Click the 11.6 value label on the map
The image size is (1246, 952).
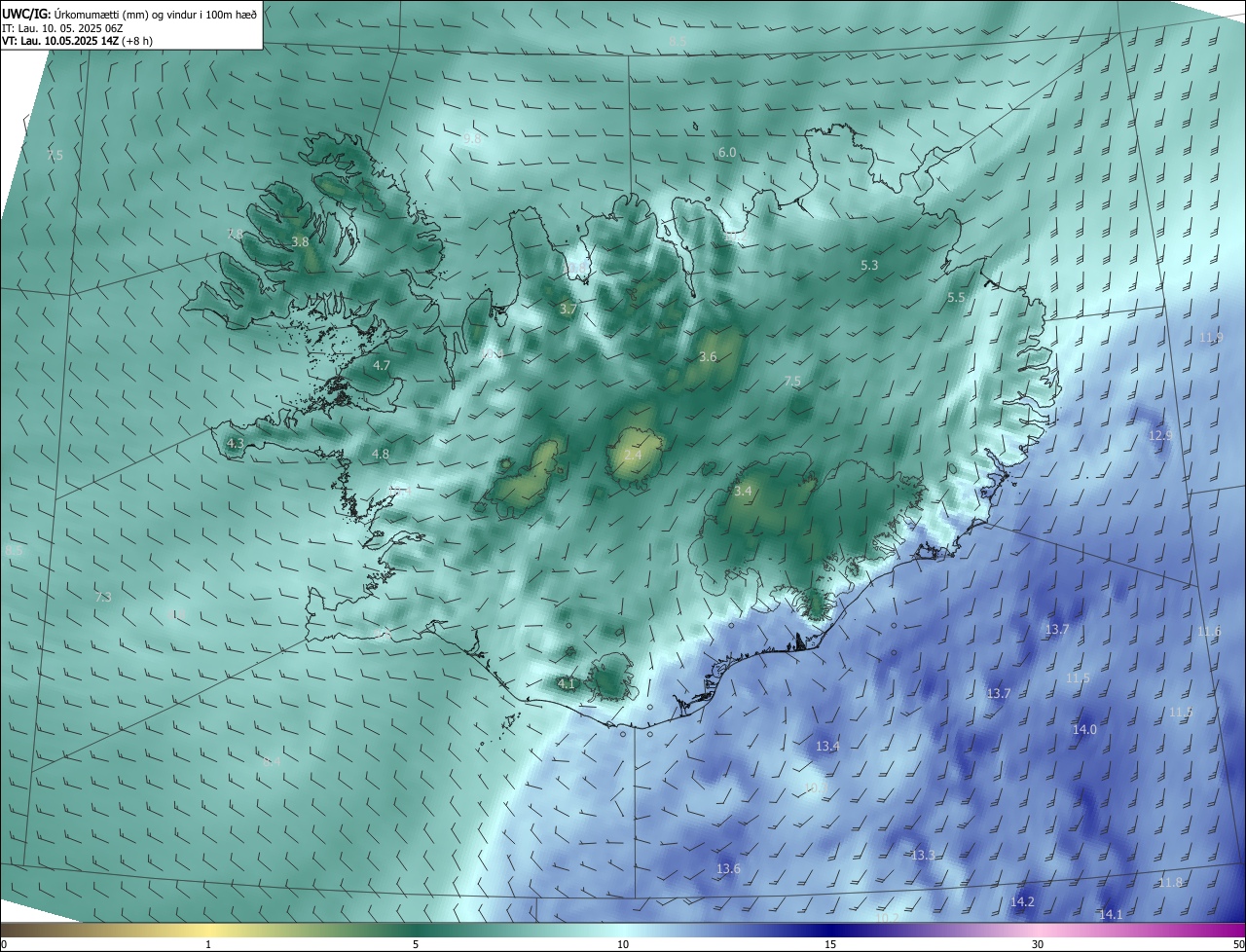(x=1208, y=633)
